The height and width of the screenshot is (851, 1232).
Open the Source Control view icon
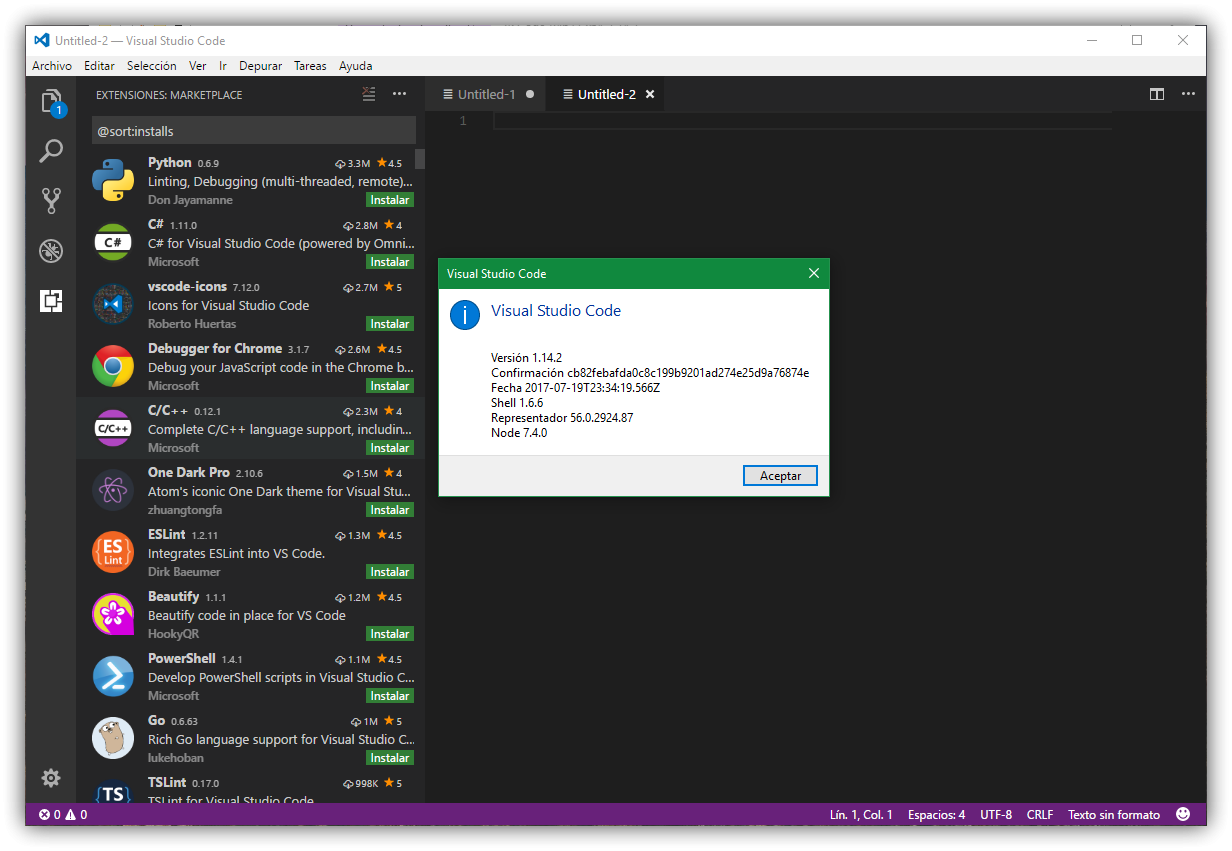(51, 200)
